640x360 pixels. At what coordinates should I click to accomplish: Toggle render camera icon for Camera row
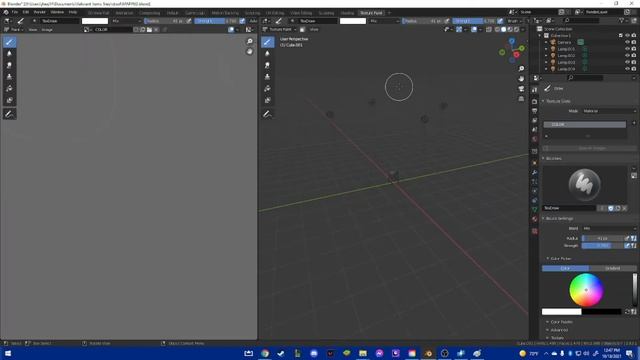coord(634,42)
